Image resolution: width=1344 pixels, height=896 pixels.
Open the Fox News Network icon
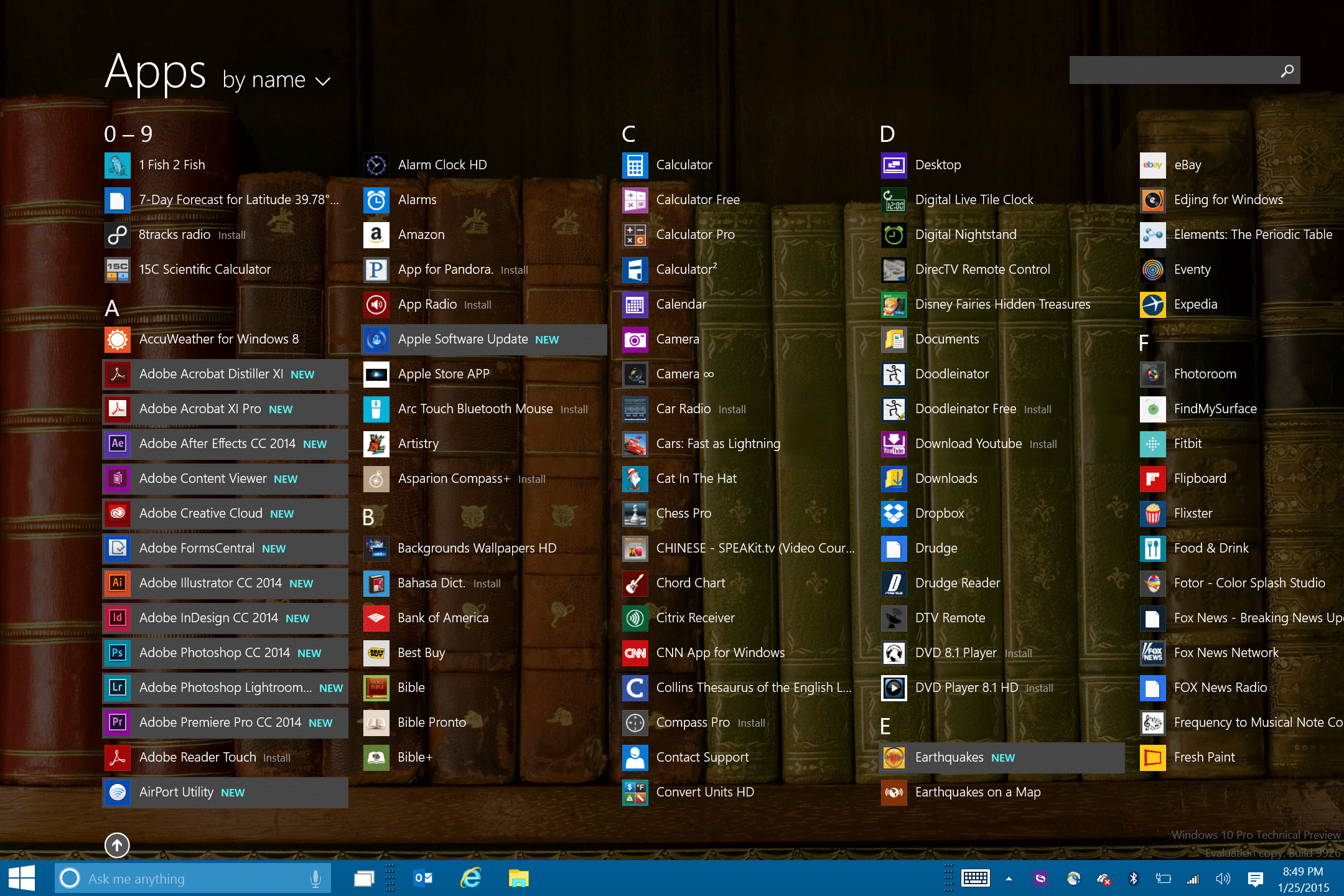coord(1153,653)
